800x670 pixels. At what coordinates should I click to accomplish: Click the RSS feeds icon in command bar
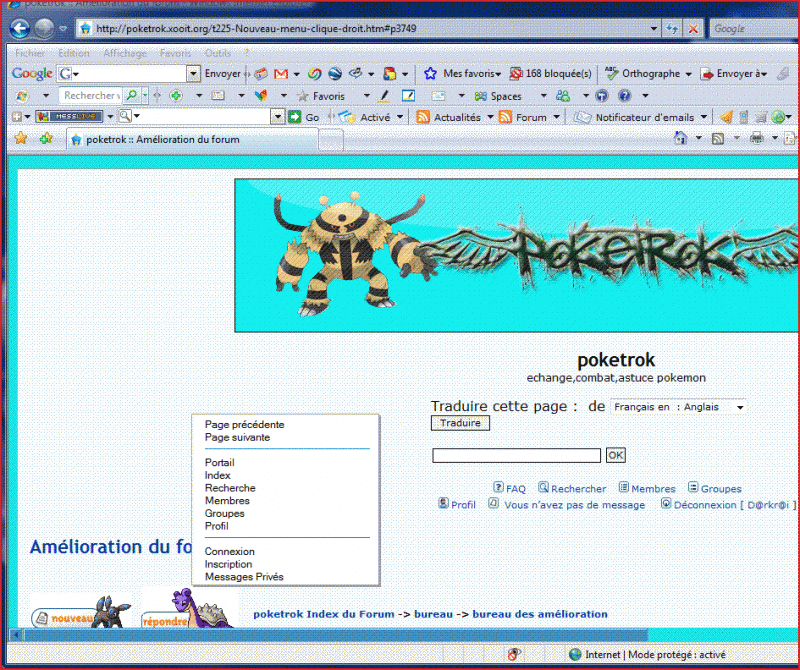coord(718,138)
